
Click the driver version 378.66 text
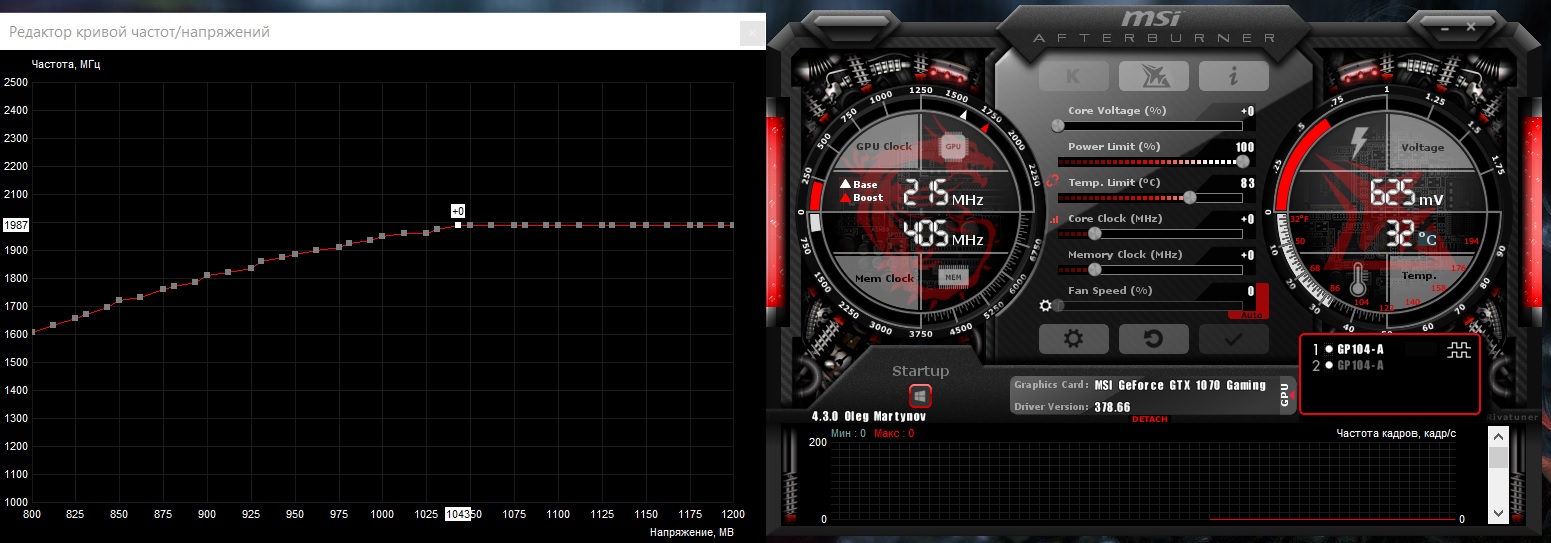1112,407
